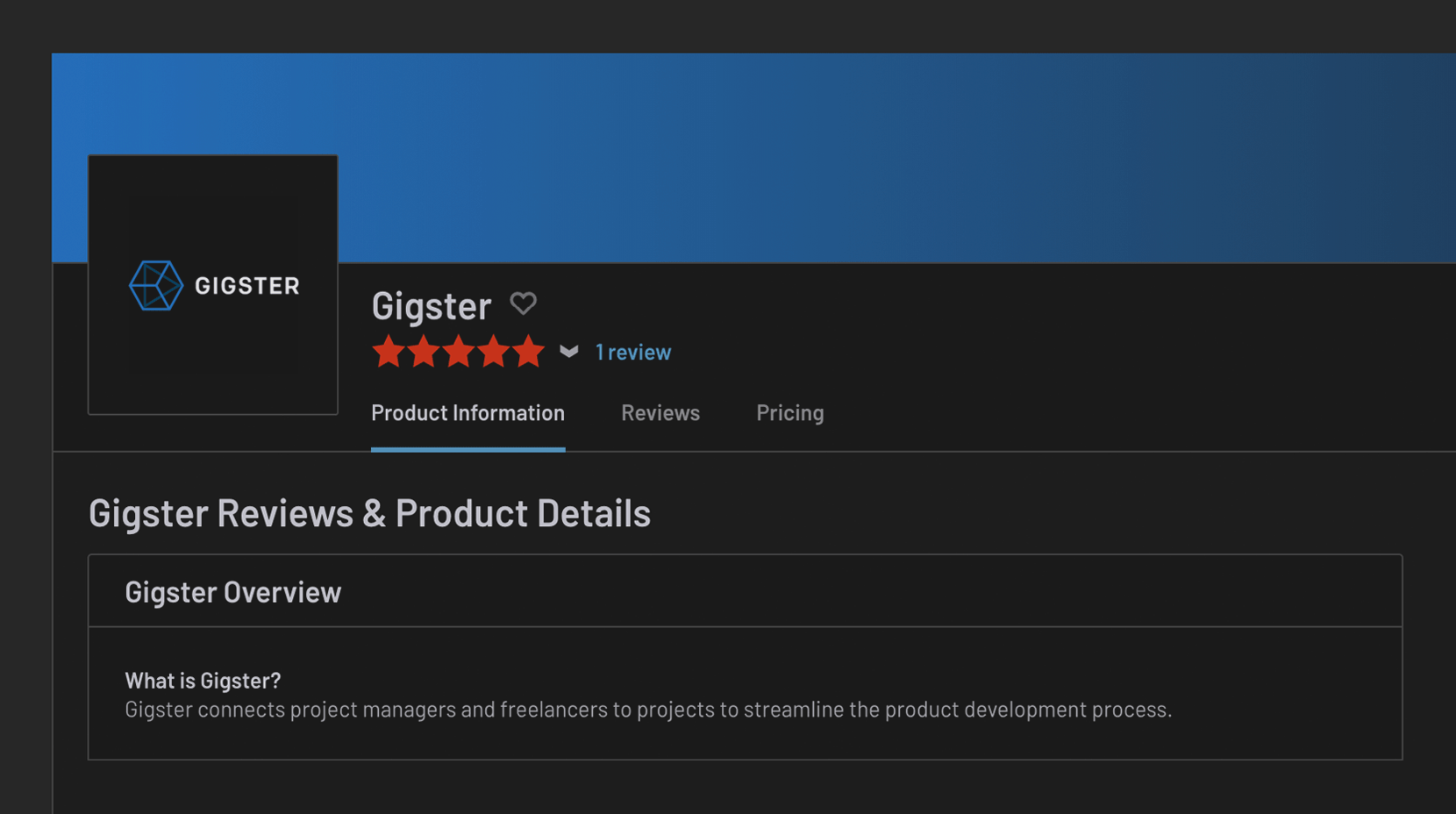Click the GIGSTER wordmark in the logo tile
This screenshot has height=814, width=1456.
click(x=246, y=286)
